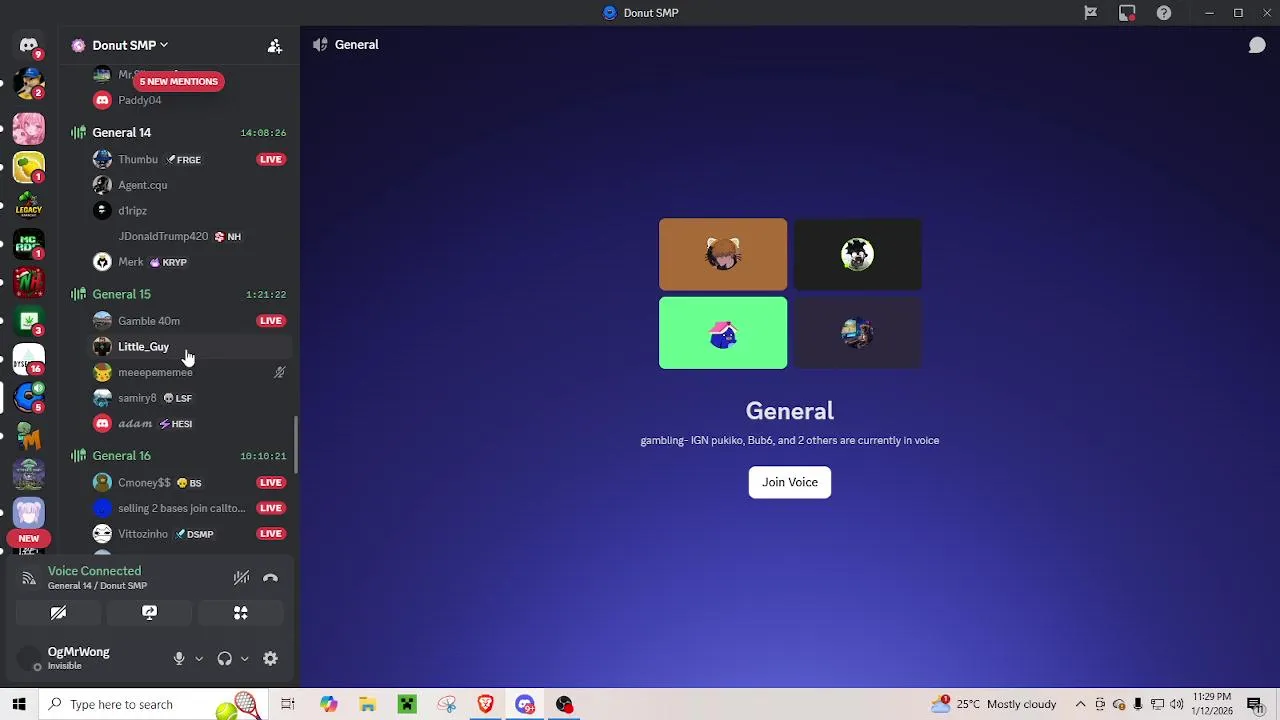Open Task View on Windows taskbar
The image size is (1280, 720).
[x=288, y=704]
